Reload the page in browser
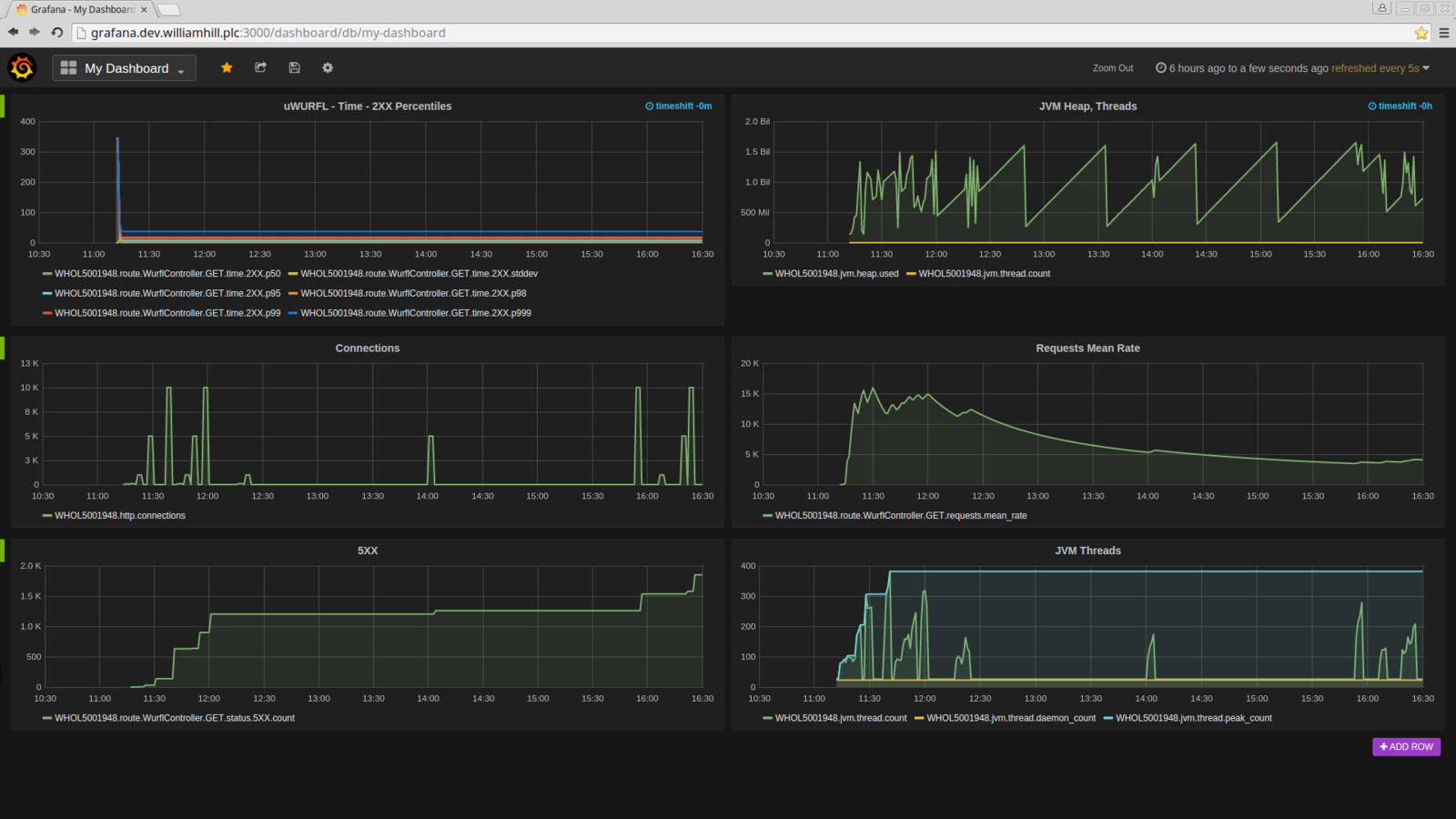 click(x=57, y=32)
